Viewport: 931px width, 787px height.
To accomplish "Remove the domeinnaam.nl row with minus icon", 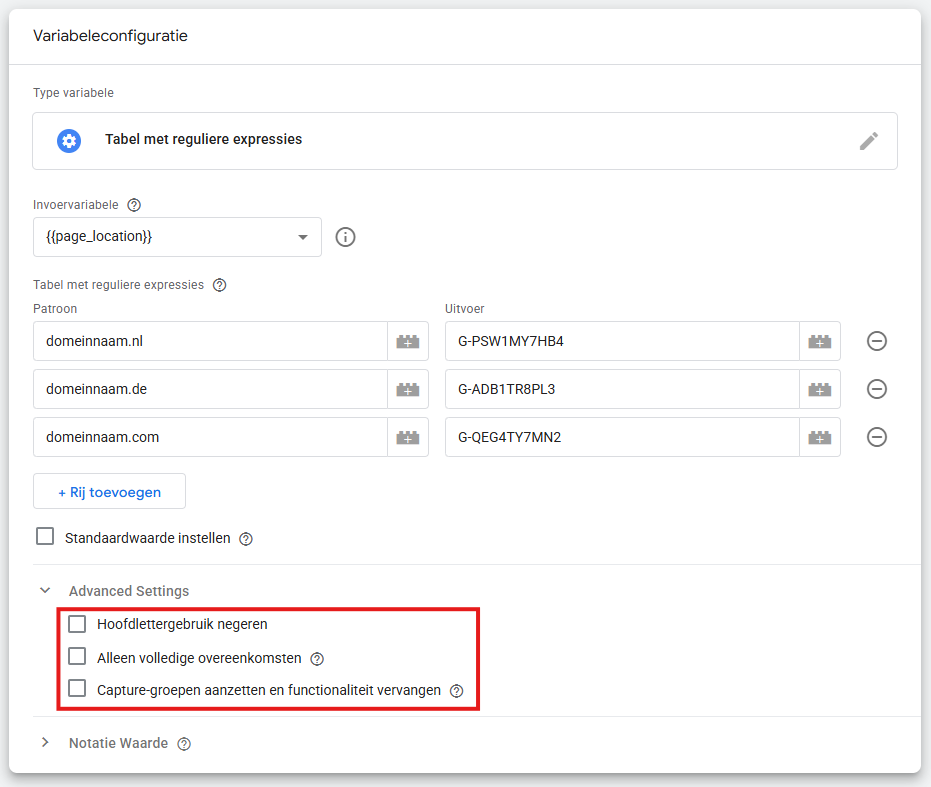I will click(876, 341).
